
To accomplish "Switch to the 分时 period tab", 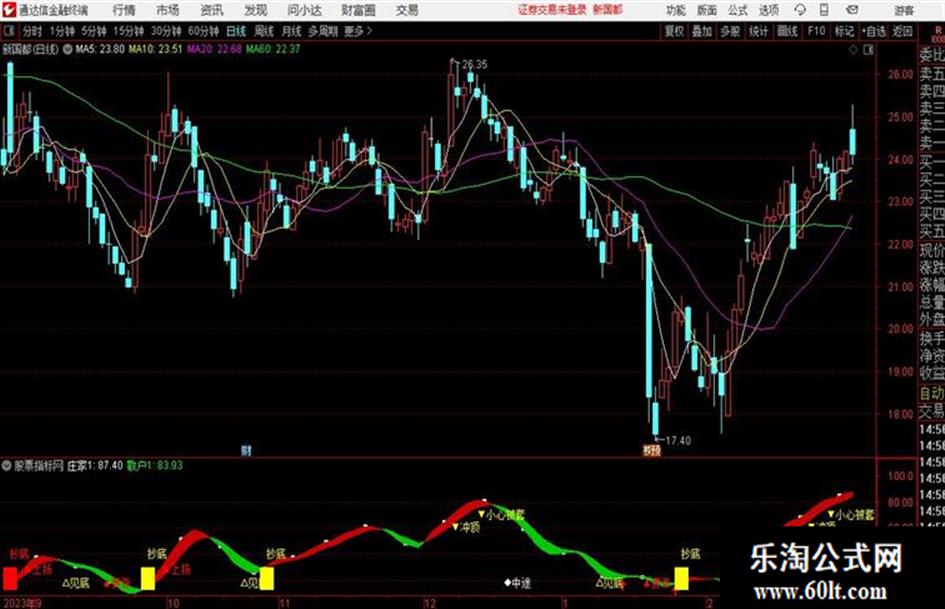I will tap(33, 31).
